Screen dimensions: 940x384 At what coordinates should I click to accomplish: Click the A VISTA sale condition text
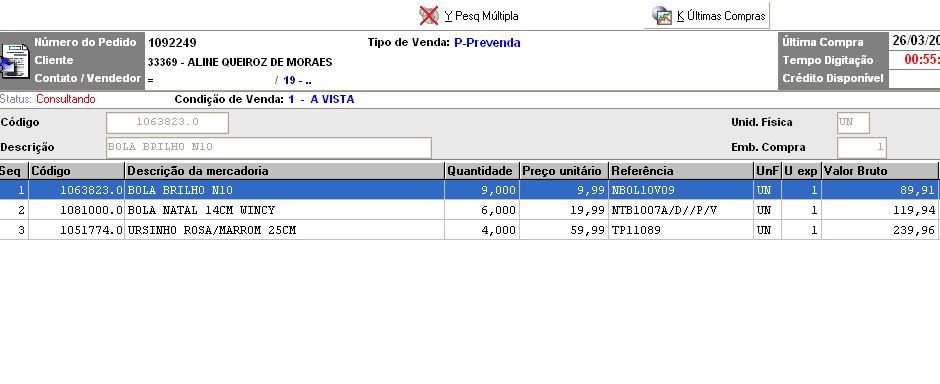pyautogui.click(x=332, y=99)
